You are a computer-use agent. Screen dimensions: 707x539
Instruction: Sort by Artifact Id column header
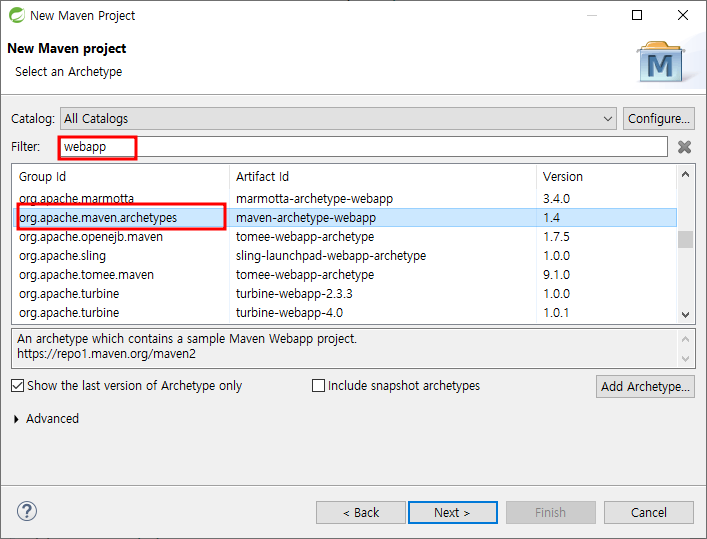coord(383,176)
